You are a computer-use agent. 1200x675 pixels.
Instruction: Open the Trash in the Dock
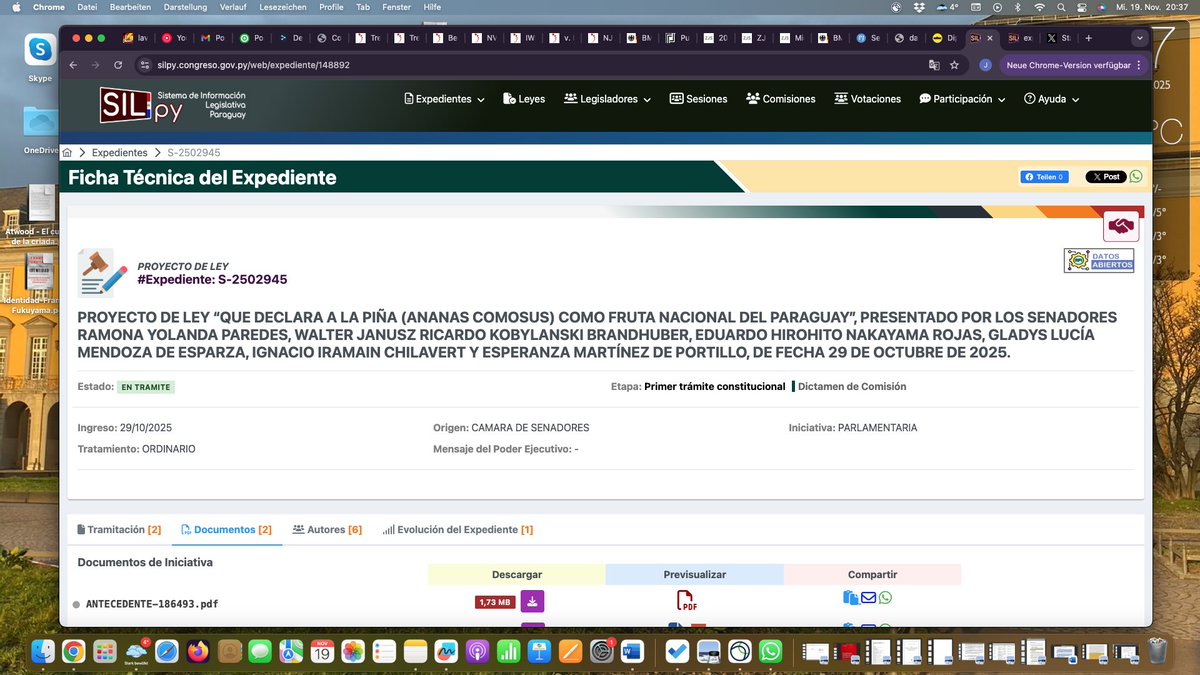click(x=1157, y=652)
